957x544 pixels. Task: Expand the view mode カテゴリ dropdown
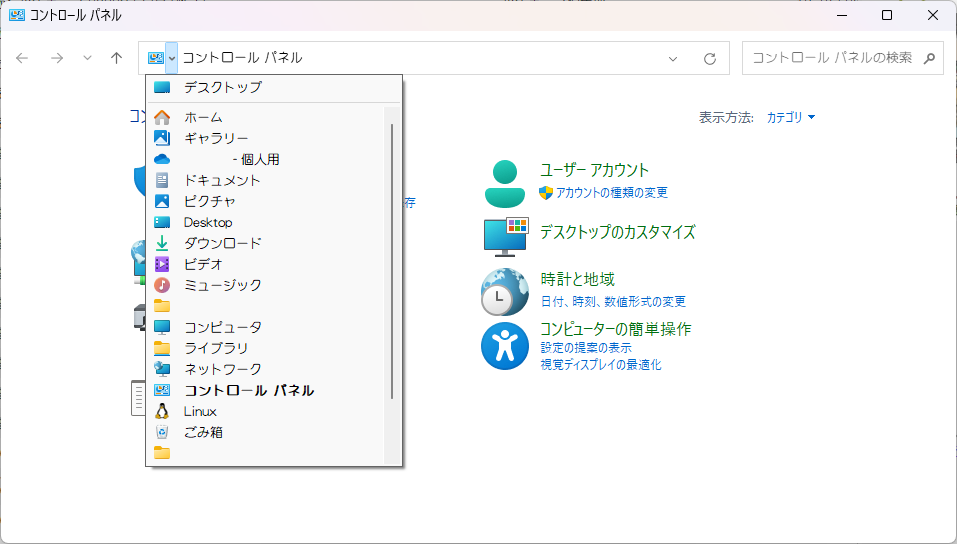pyautogui.click(x=791, y=117)
